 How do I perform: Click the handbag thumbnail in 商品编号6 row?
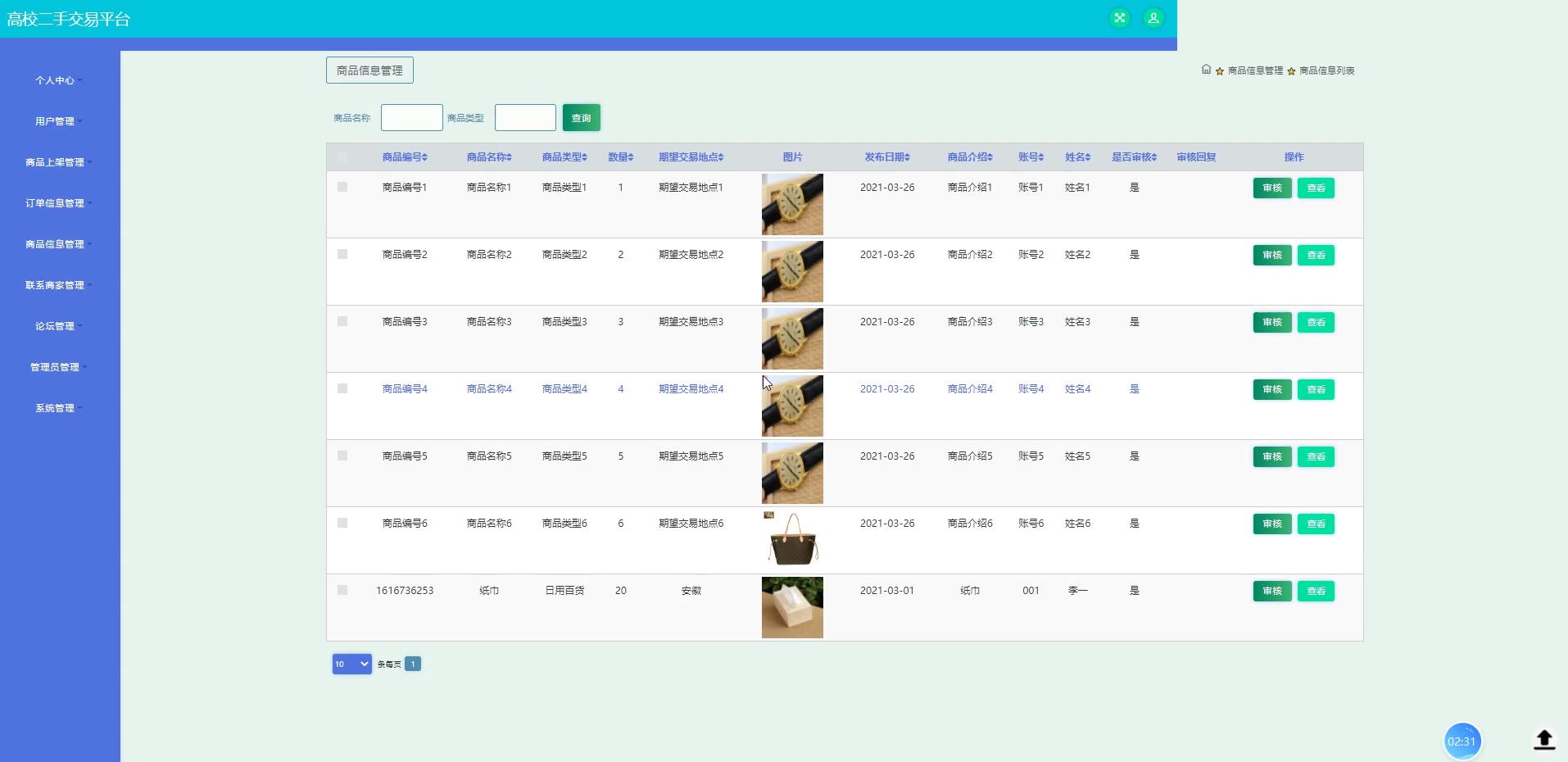tap(792, 539)
